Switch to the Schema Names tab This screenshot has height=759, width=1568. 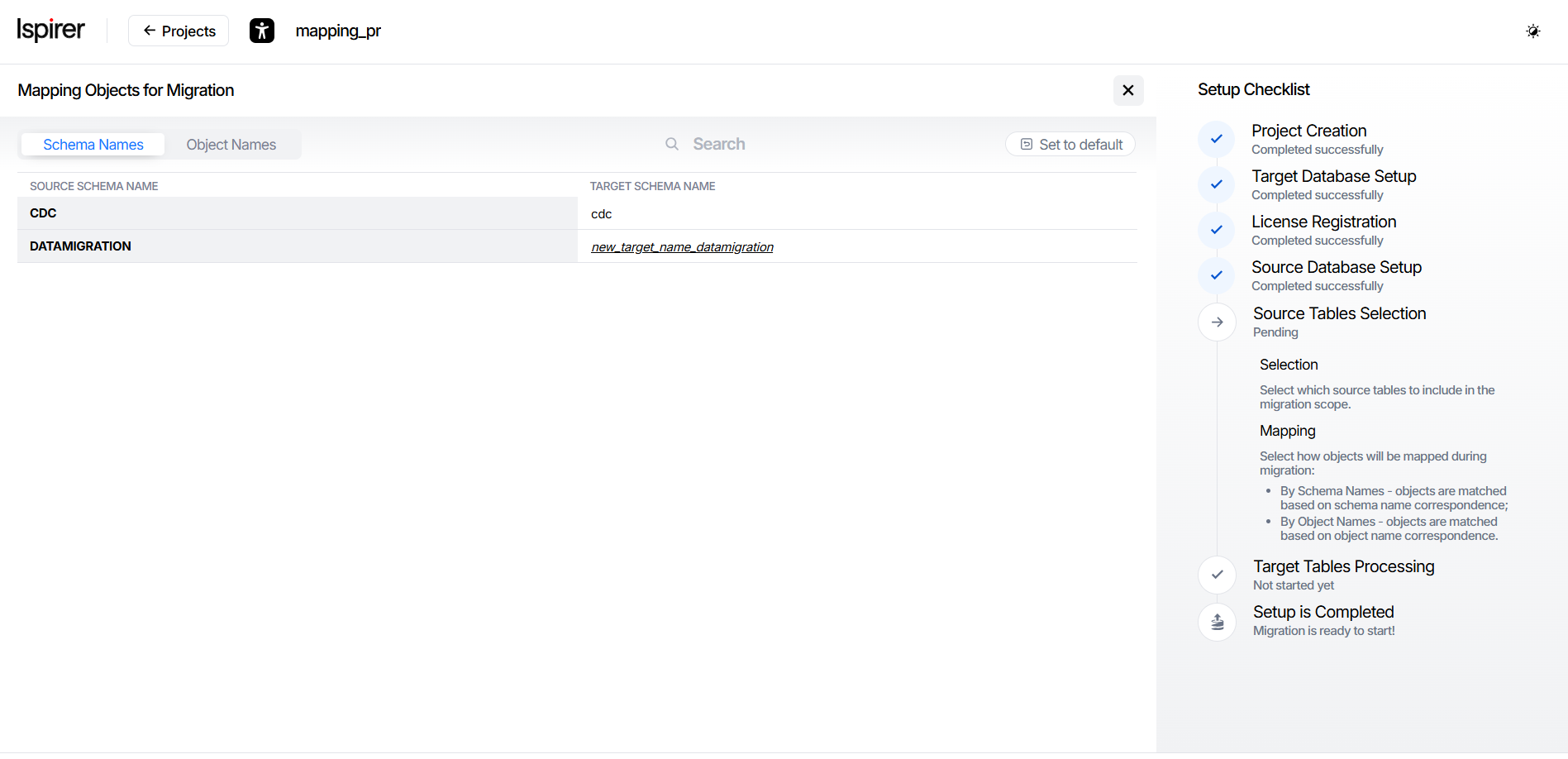[93, 145]
